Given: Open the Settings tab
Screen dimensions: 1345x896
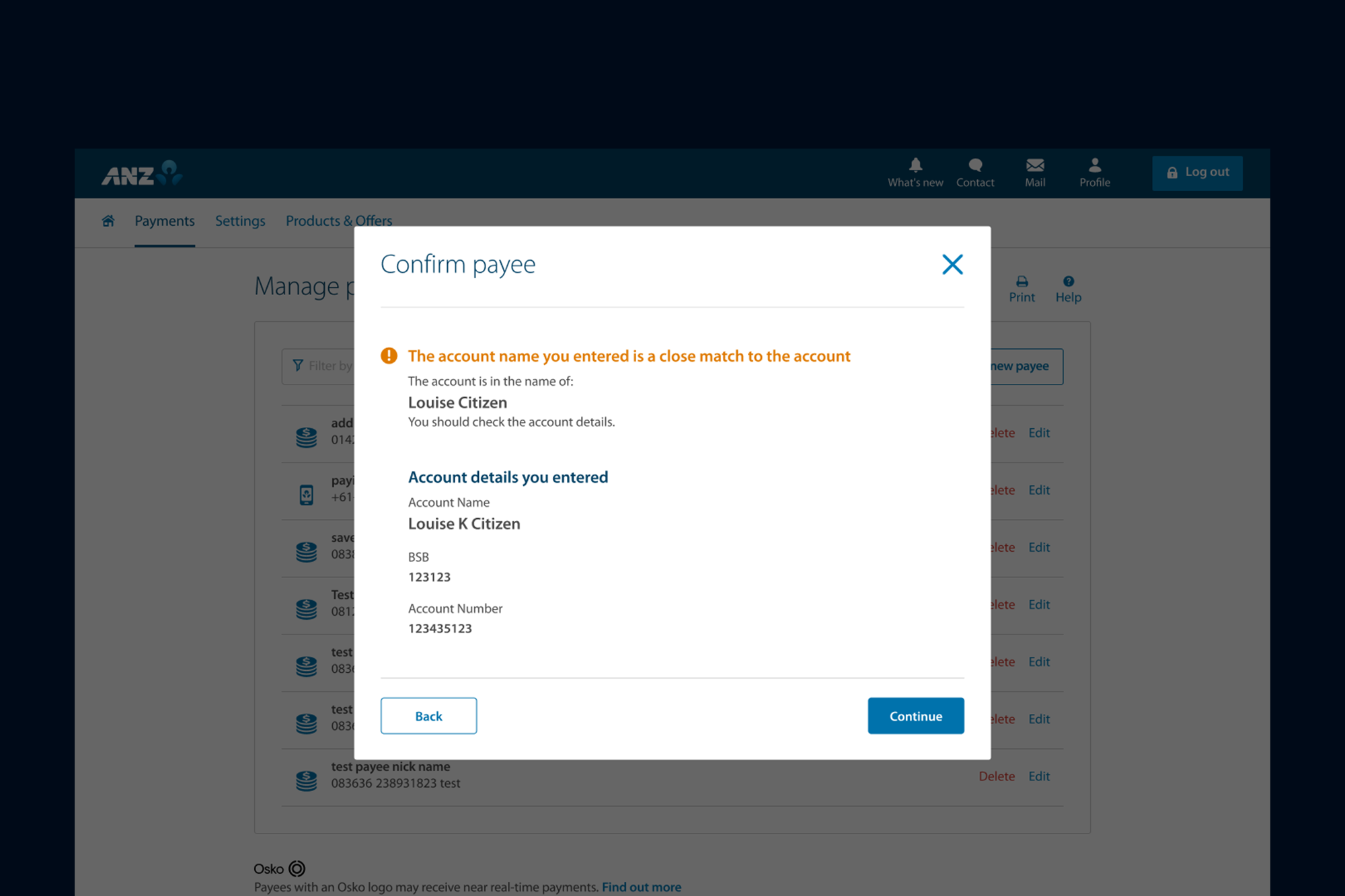Looking at the screenshot, I should pos(240,221).
